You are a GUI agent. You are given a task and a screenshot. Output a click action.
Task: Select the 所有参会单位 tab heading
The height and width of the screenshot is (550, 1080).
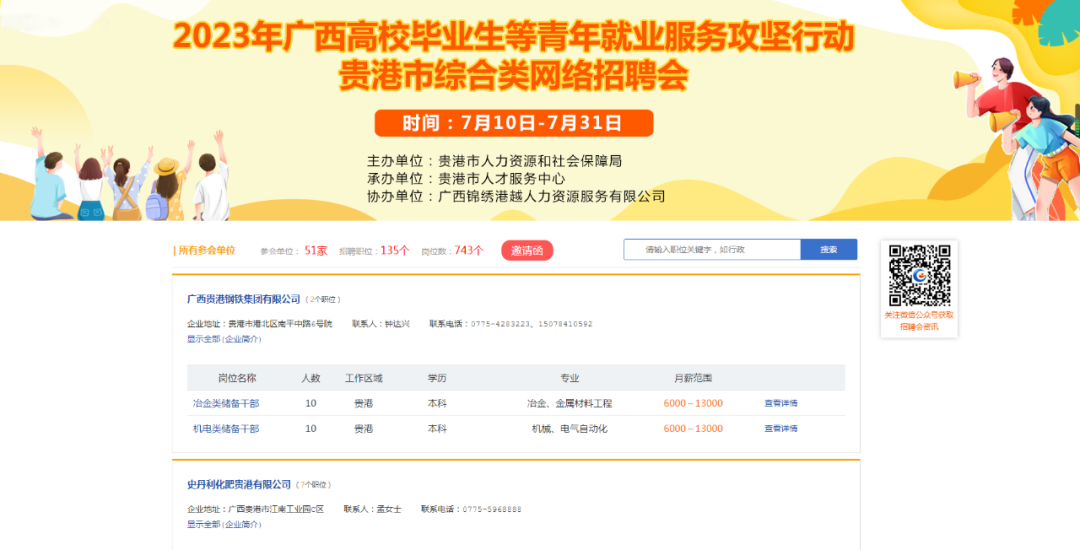click(x=205, y=251)
